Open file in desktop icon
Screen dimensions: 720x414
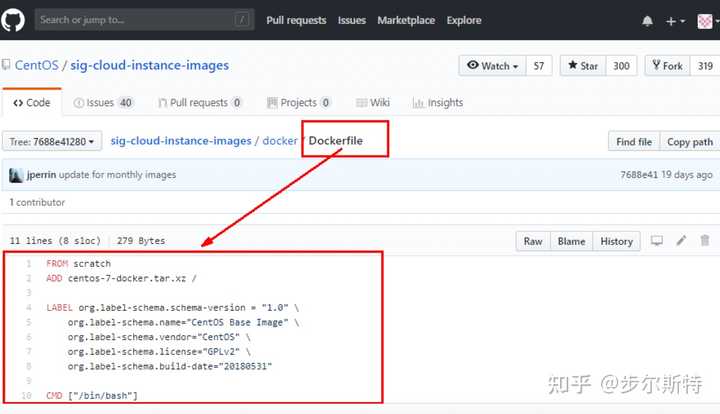(x=657, y=241)
